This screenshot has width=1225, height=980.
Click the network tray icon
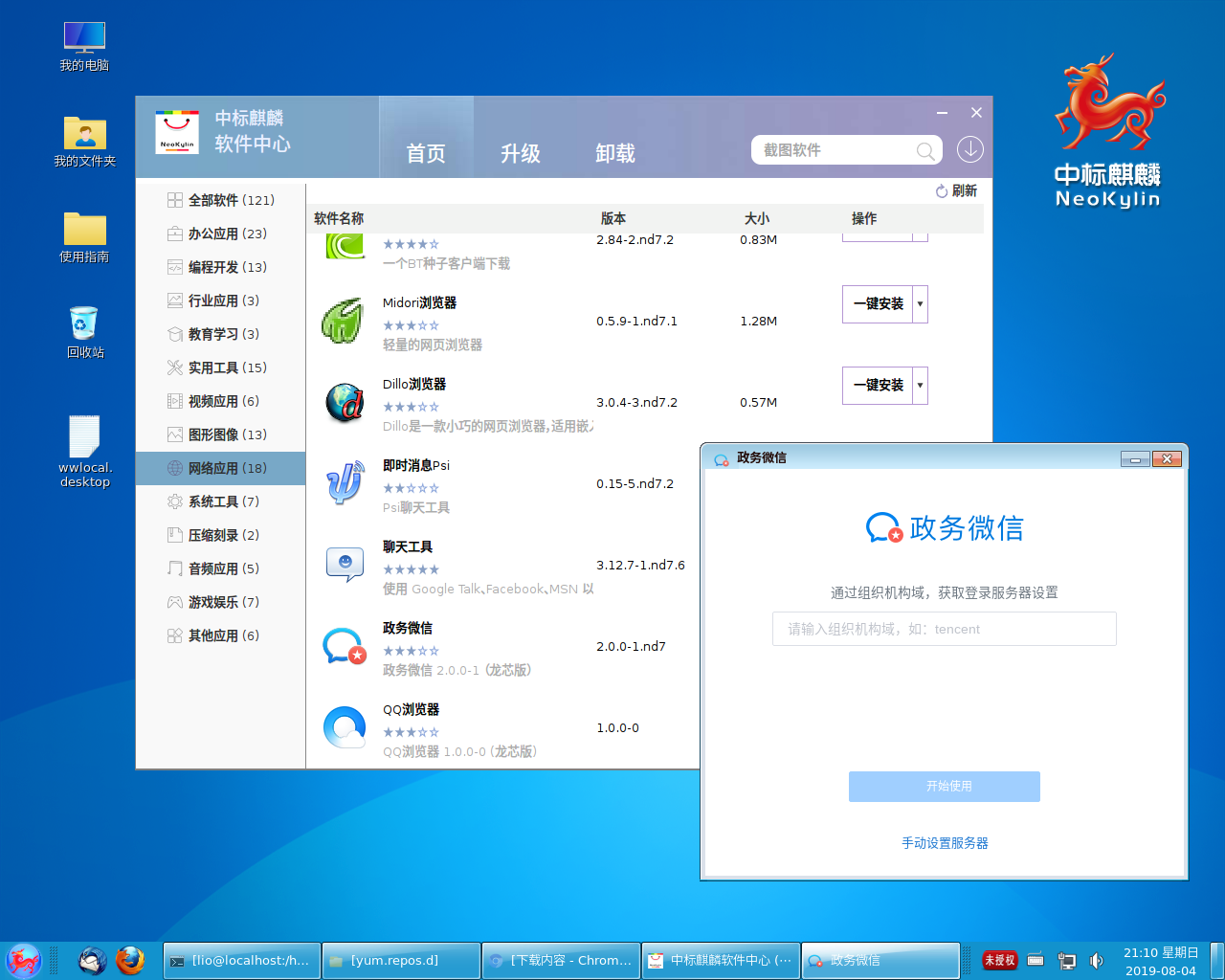click(x=1066, y=960)
